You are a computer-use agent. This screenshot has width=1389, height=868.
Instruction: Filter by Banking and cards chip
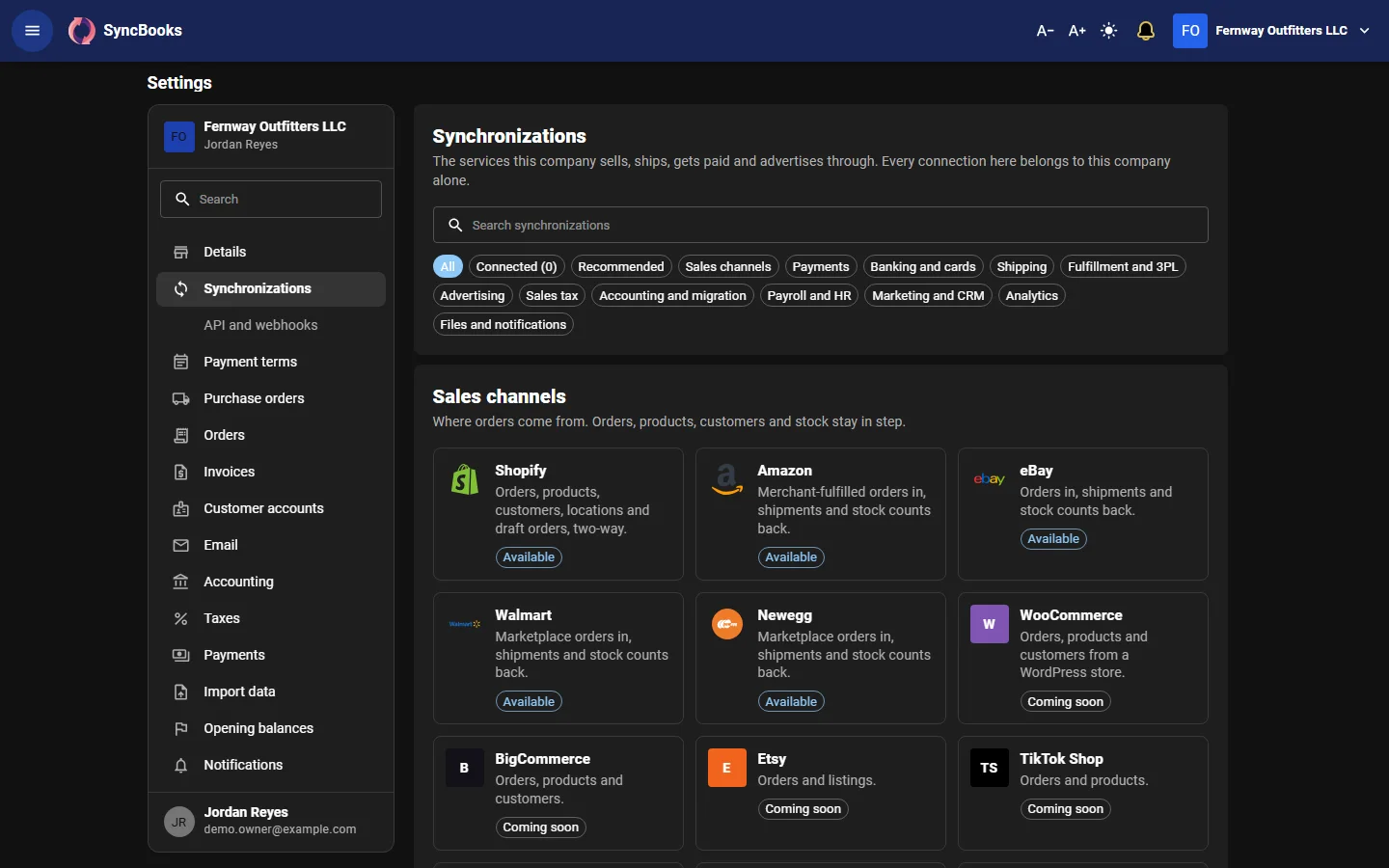click(923, 266)
